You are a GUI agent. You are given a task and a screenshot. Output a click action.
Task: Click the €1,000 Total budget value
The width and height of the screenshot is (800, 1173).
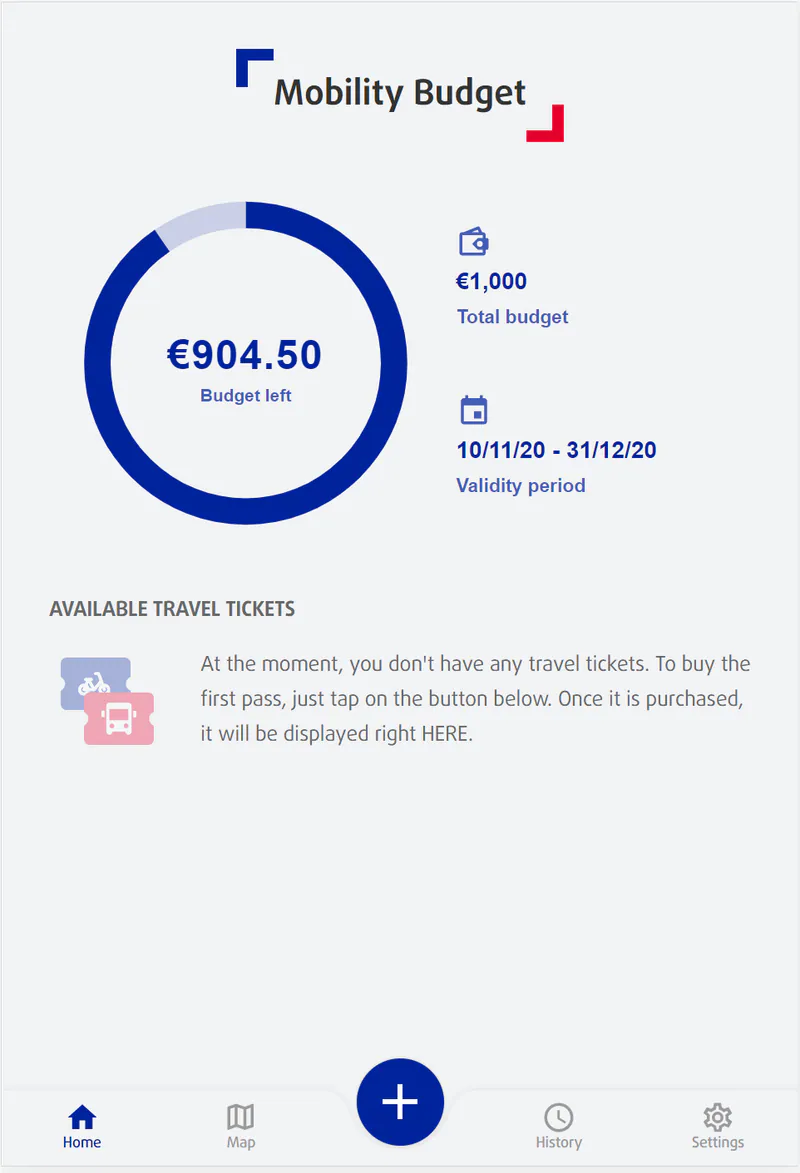491,281
